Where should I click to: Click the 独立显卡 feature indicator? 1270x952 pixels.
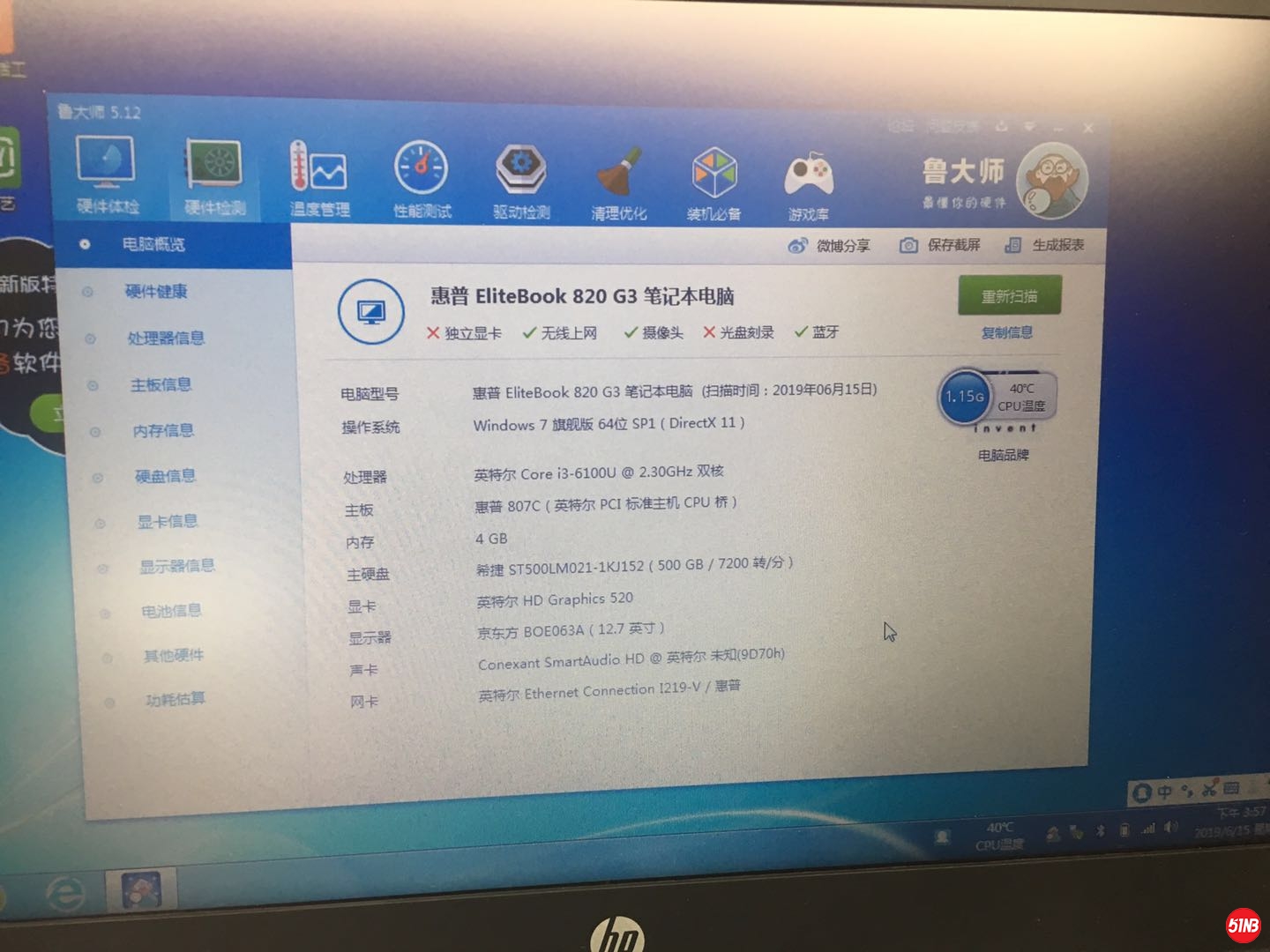tap(464, 333)
